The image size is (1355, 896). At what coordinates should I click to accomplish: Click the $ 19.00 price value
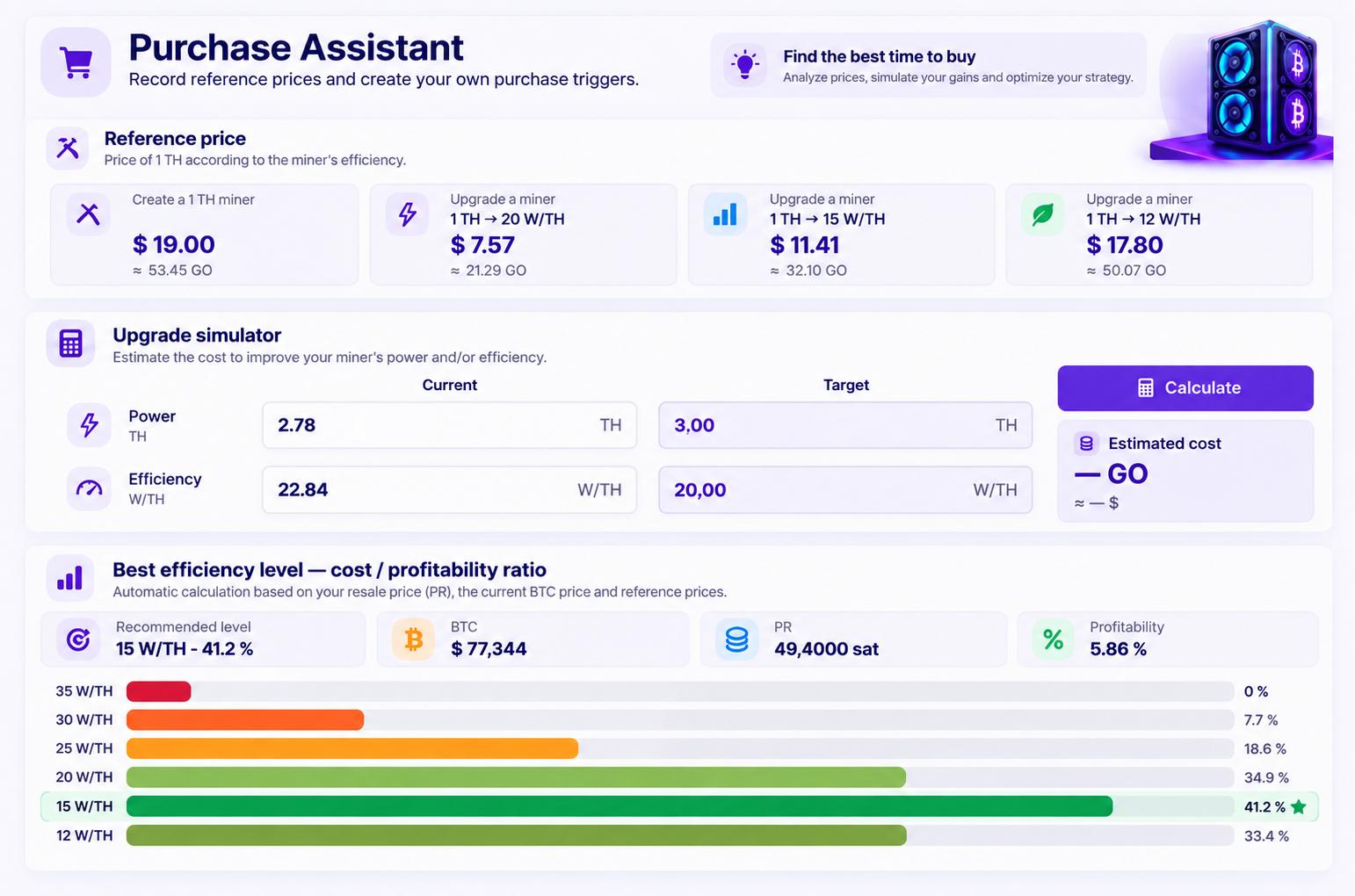pos(174,244)
